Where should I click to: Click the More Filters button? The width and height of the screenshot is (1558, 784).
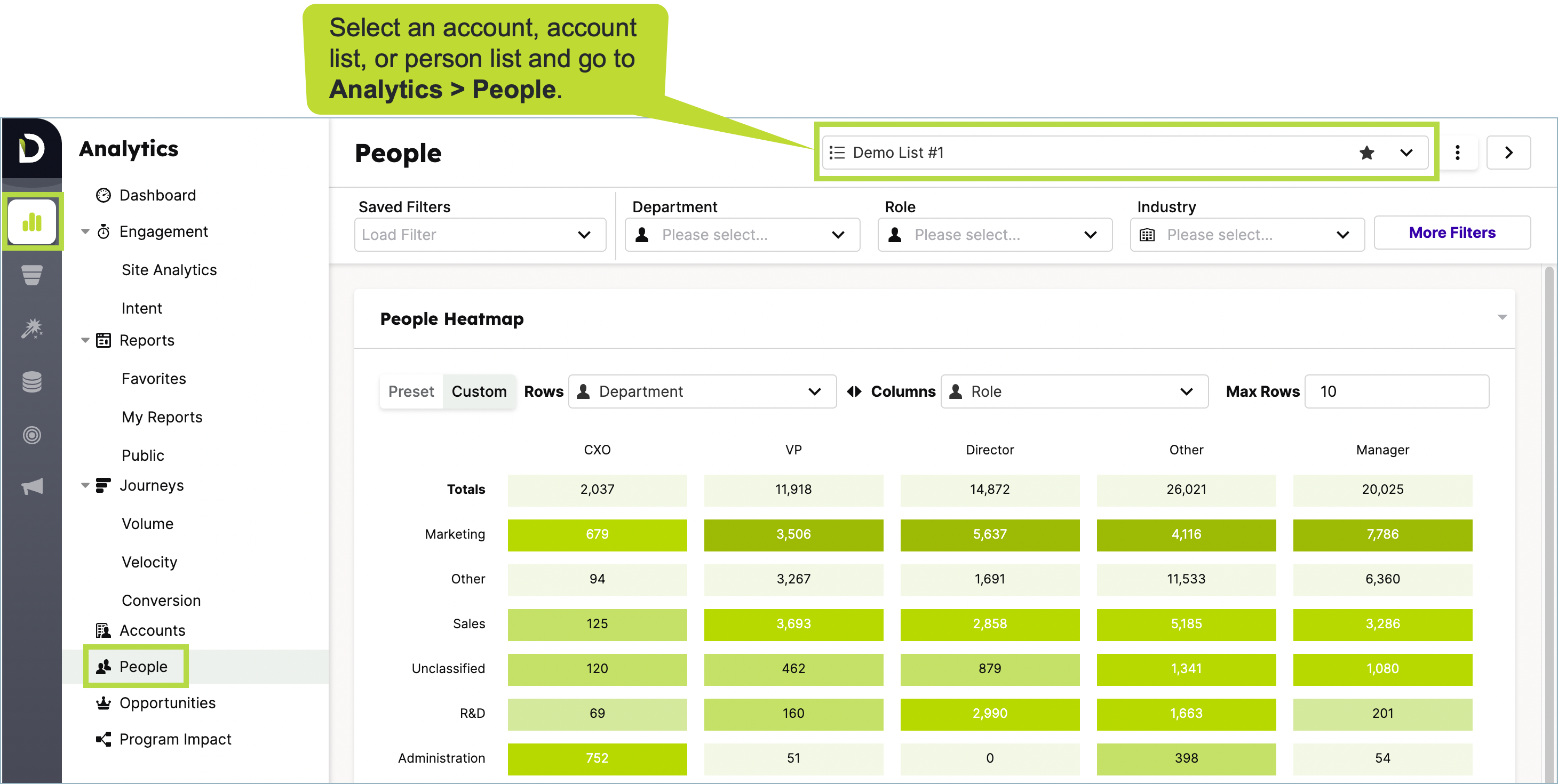click(x=1452, y=233)
